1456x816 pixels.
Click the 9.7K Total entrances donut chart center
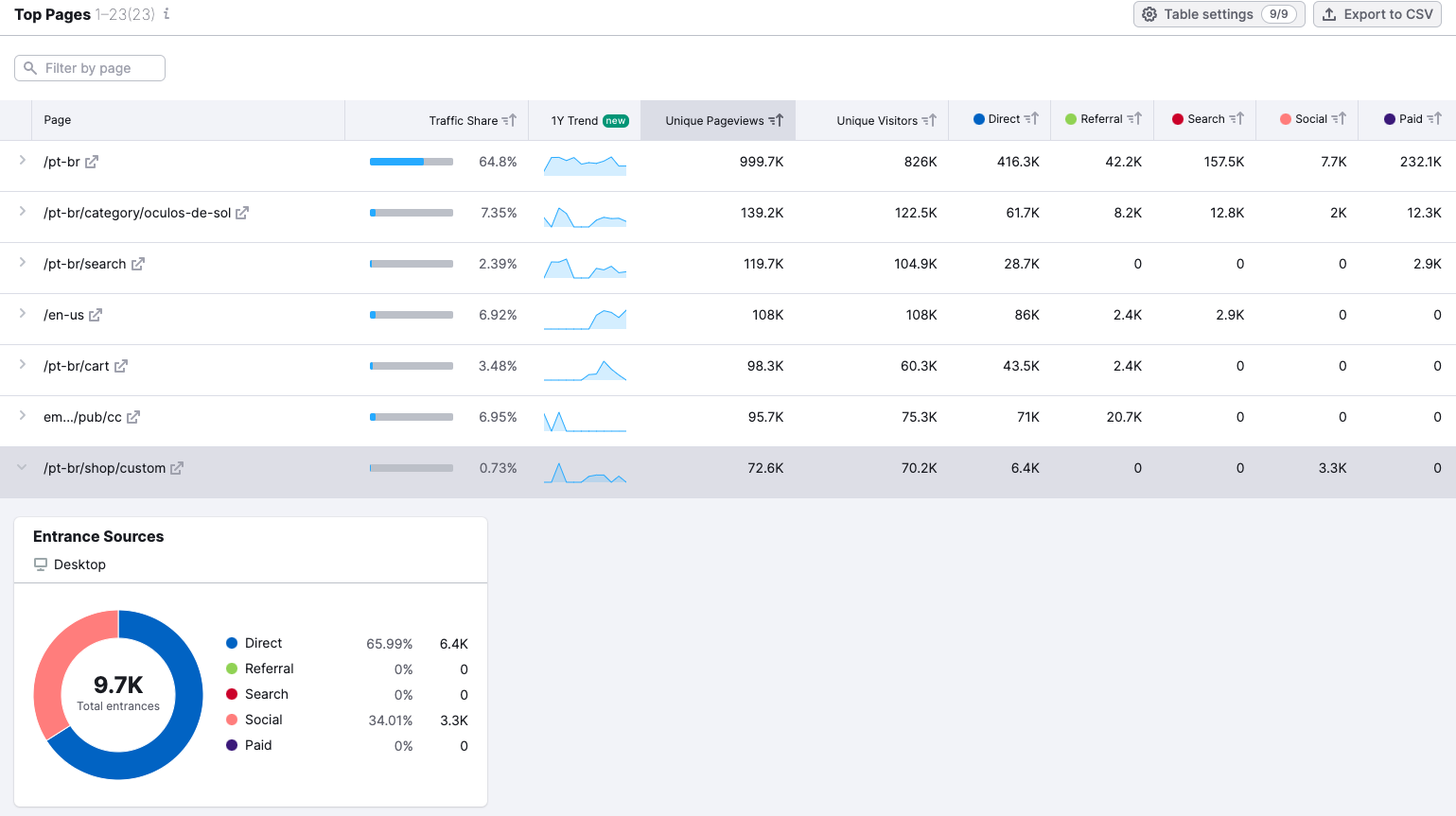pyautogui.click(x=118, y=694)
